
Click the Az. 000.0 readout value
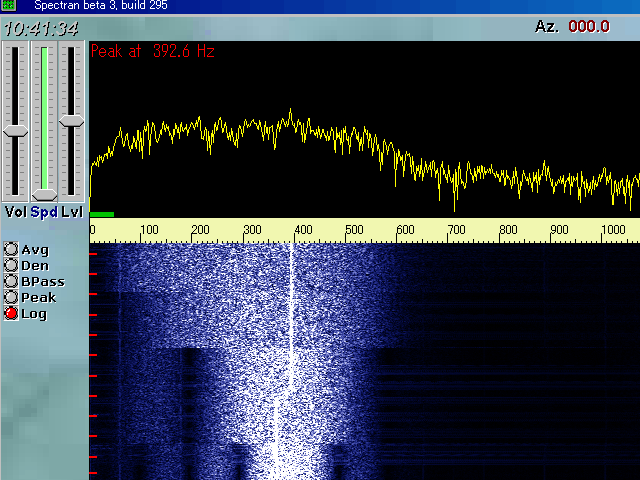pyautogui.click(x=589, y=27)
